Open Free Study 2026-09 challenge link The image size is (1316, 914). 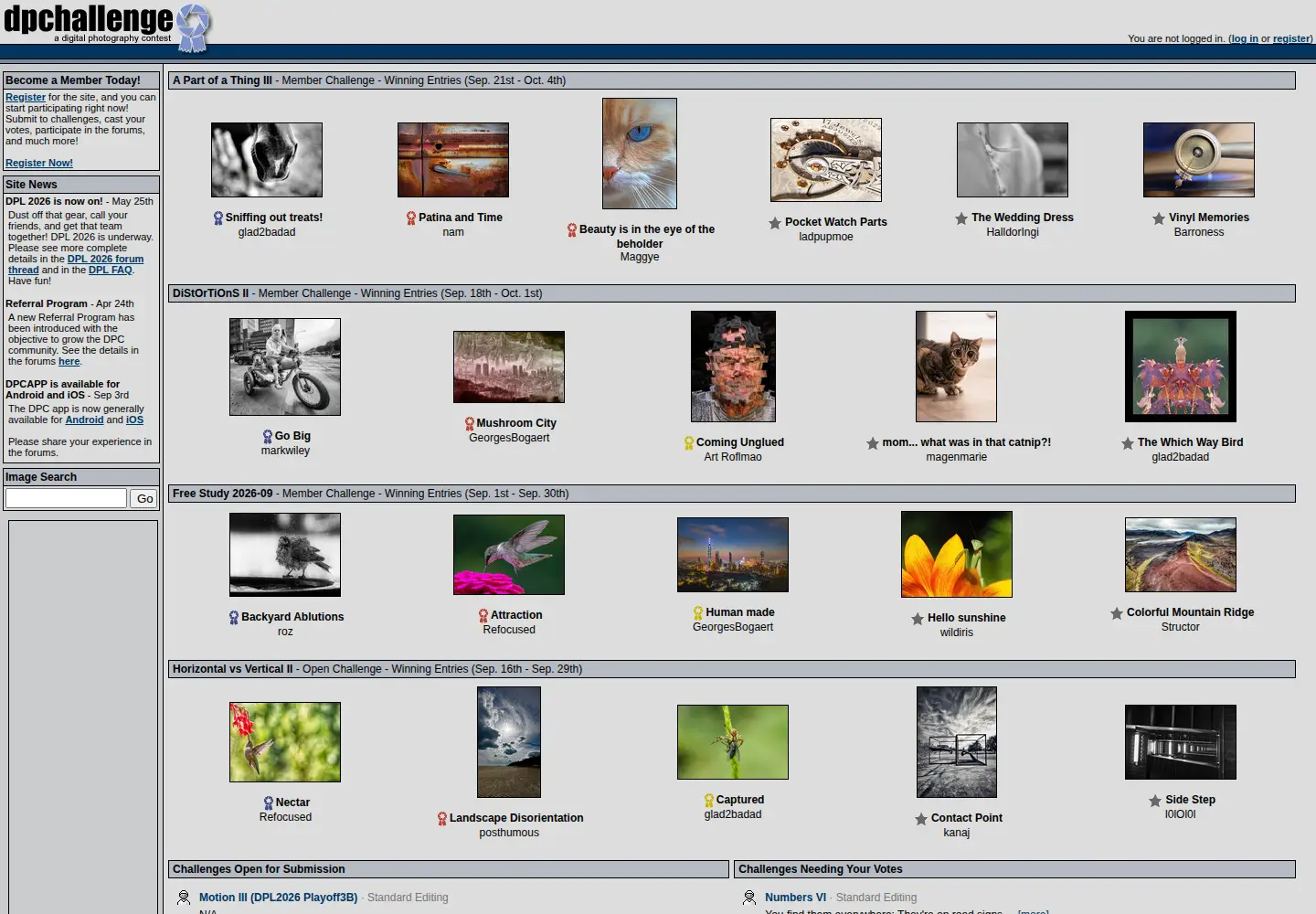pyautogui.click(x=222, y=494)
